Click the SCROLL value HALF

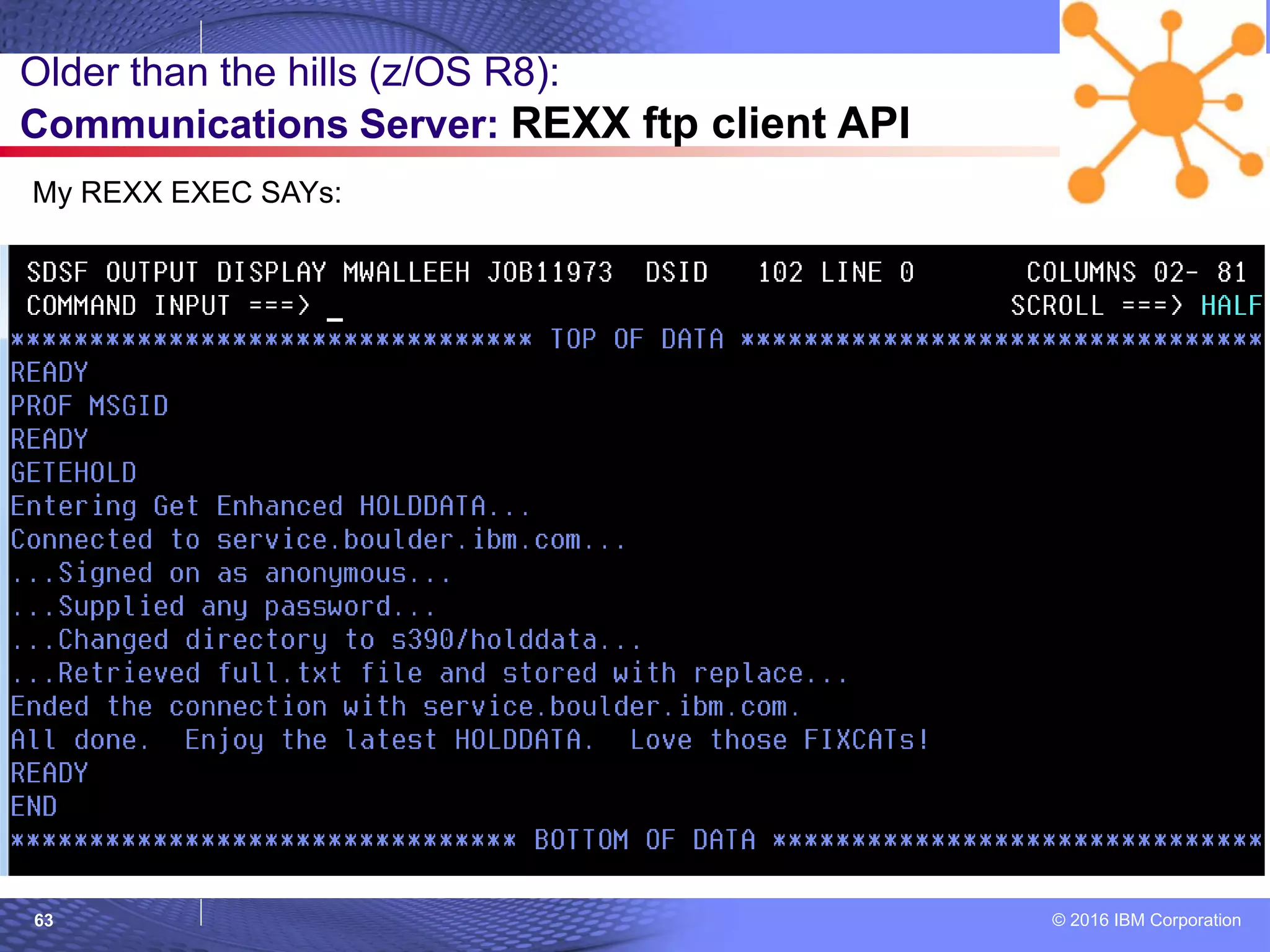pos(1232,306)
